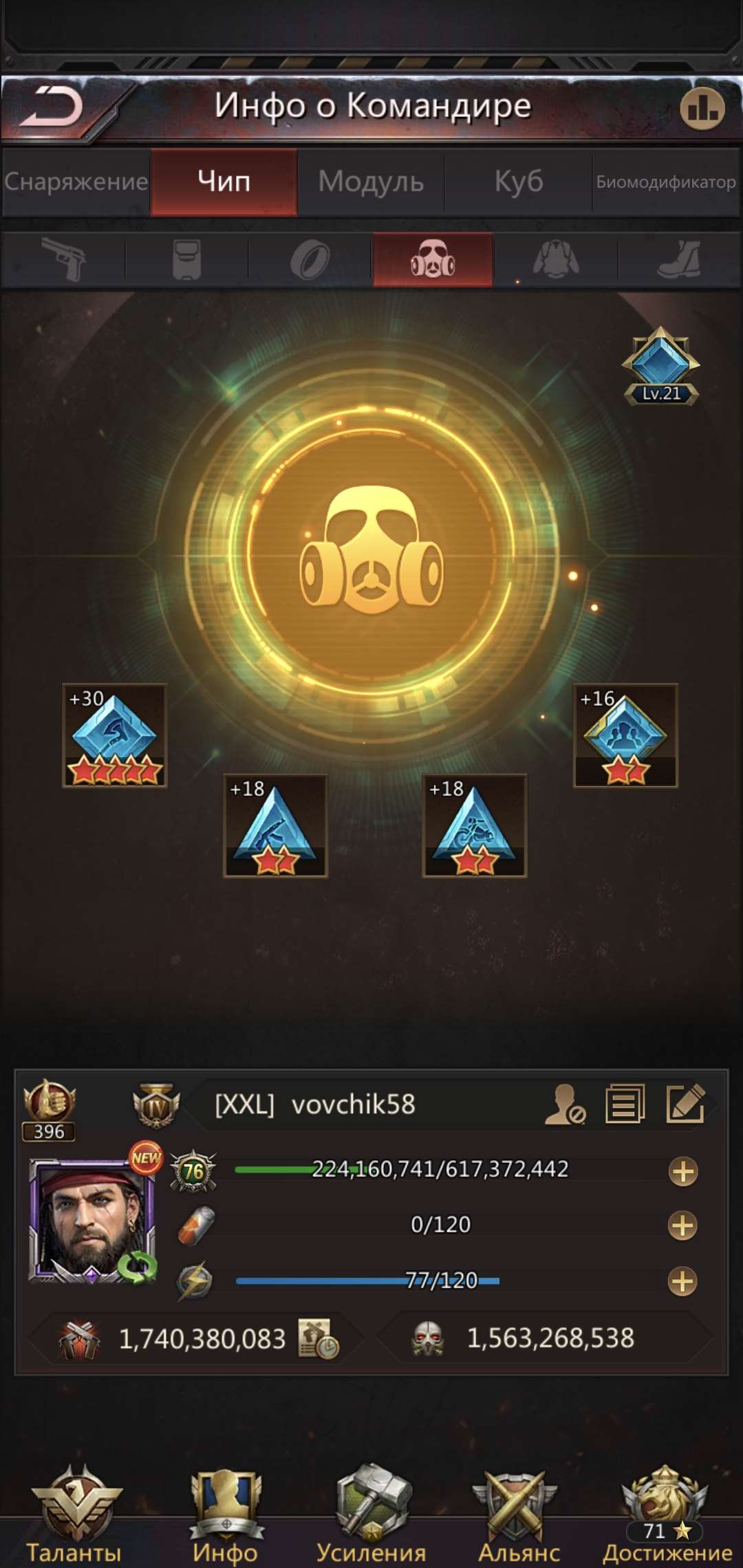Select the ring equipment slot
Viewport: 743px width, 1568px height.
coord(310,260)
